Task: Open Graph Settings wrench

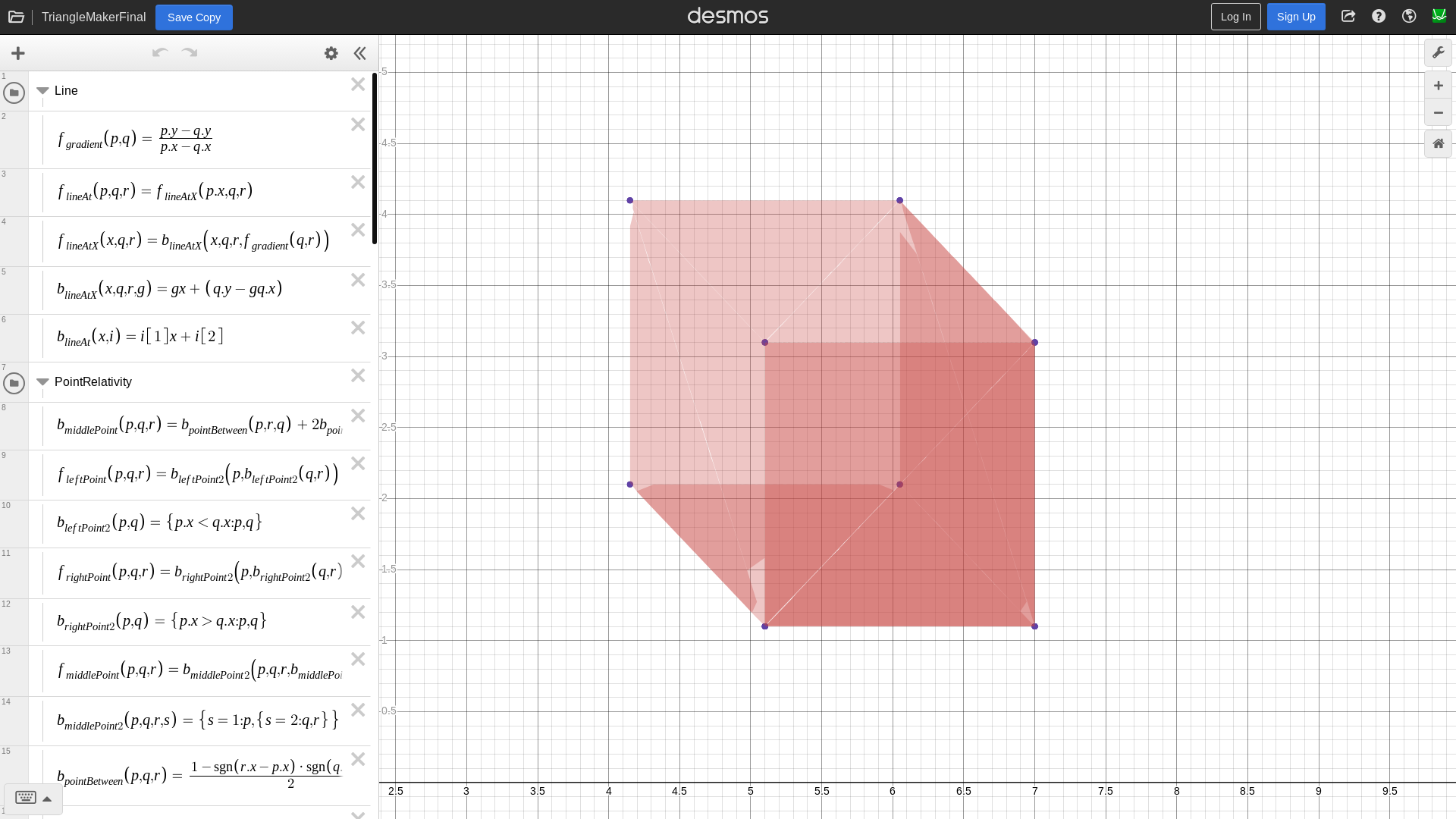Action: (1438, 53)
